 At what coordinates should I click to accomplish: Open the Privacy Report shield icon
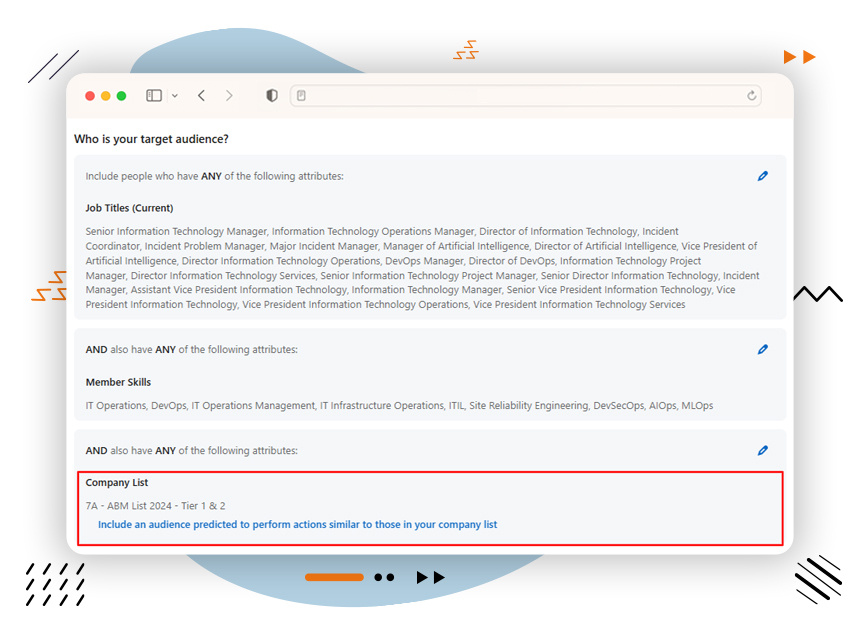pos(270,95)
